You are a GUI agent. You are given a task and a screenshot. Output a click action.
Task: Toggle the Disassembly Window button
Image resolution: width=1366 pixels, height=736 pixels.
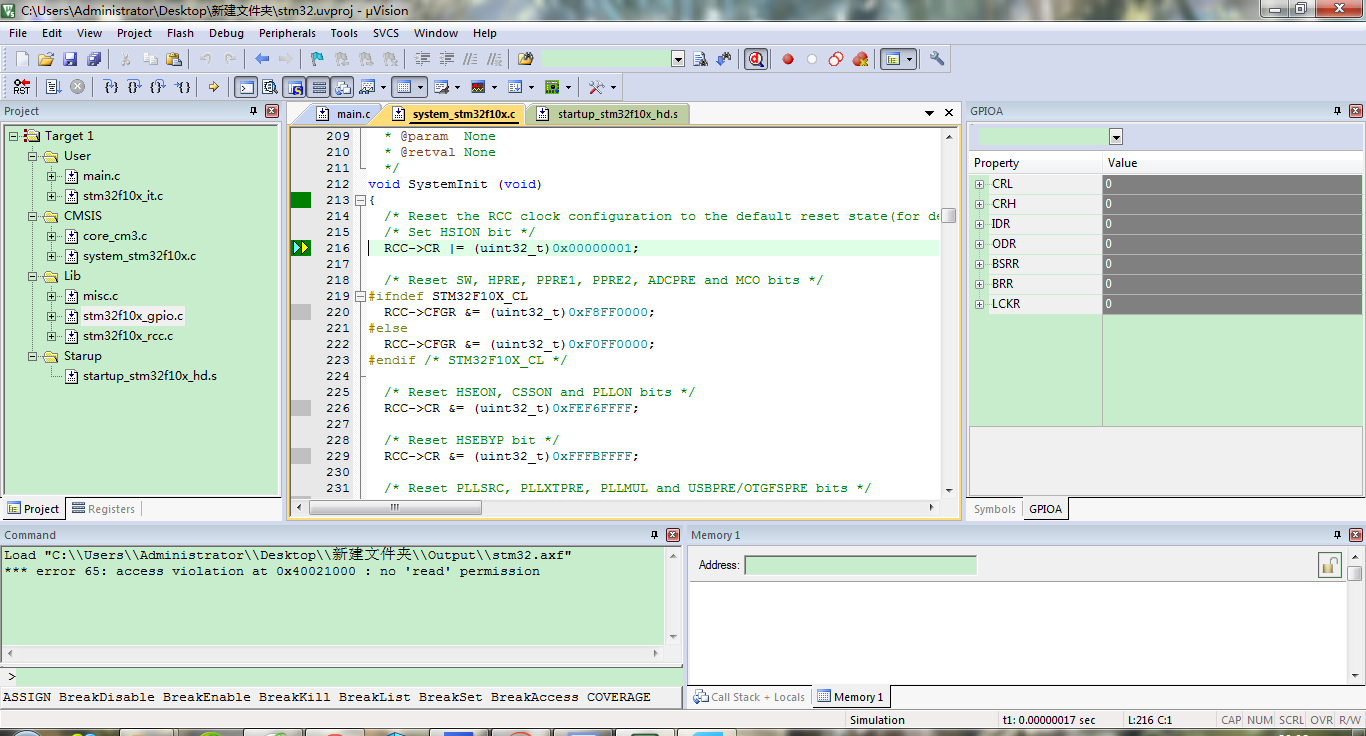click(x=270, y=87)
